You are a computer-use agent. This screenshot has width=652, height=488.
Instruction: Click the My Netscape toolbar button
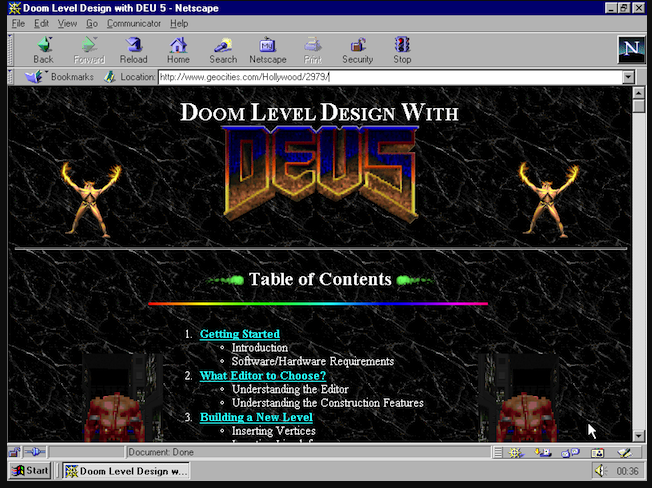[x=268, y=50]
